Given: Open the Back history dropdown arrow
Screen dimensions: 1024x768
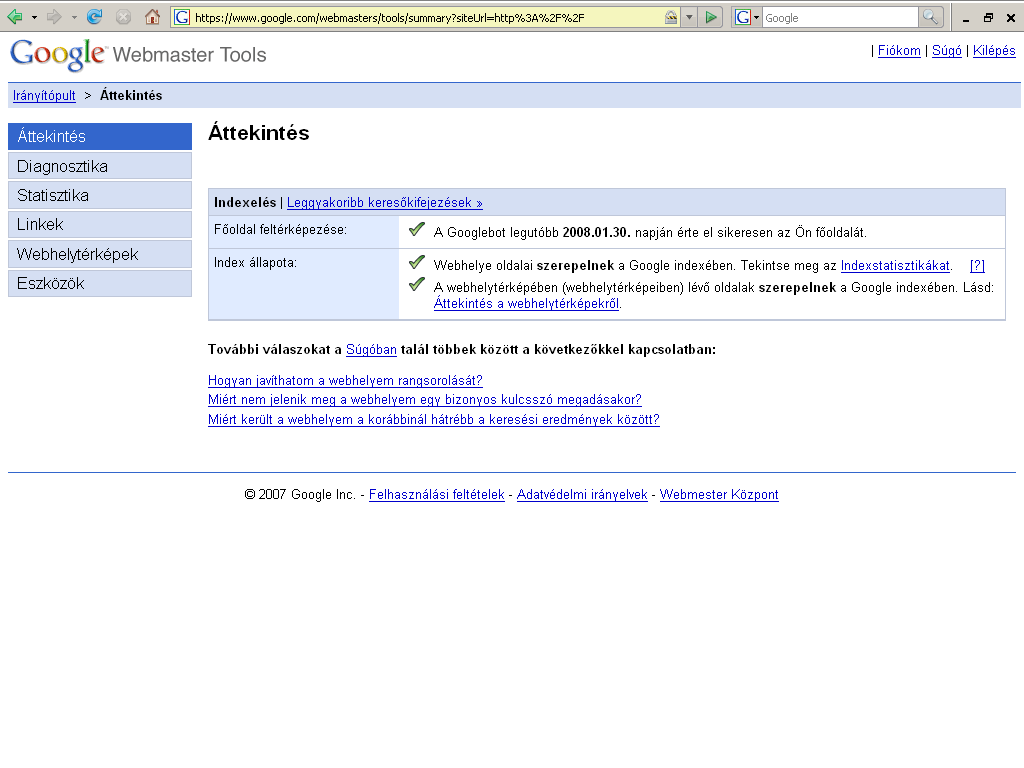Looking at the screenshot, I should pos(34,18).
